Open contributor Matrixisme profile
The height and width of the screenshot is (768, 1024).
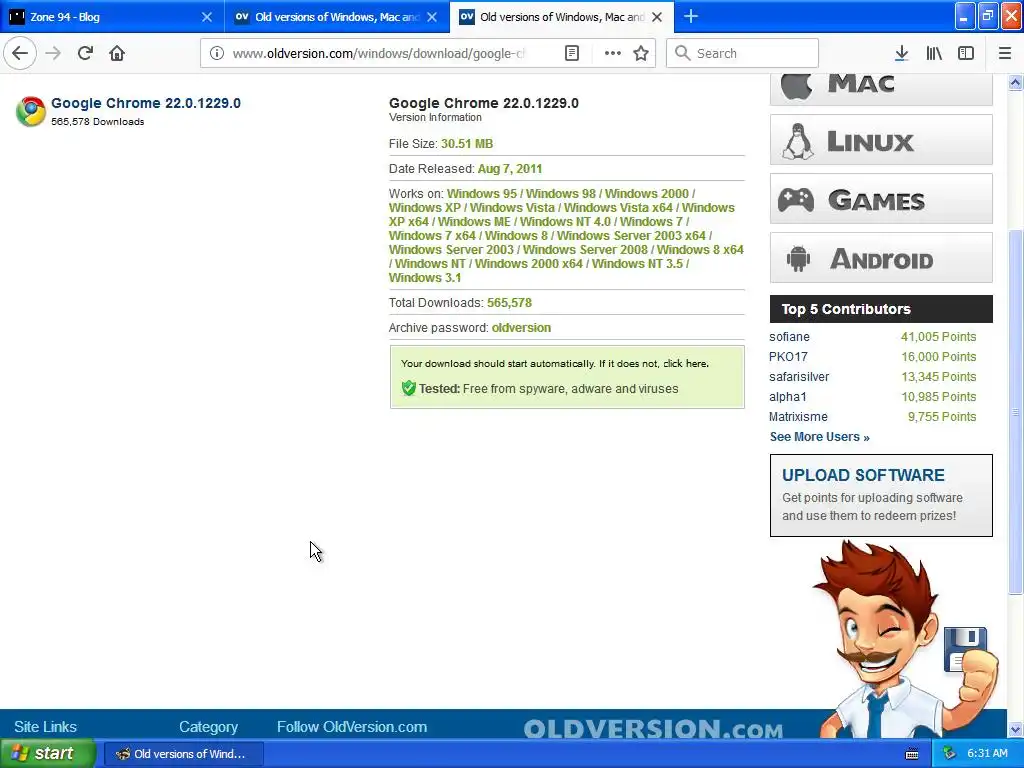click(x=798, y=417)
